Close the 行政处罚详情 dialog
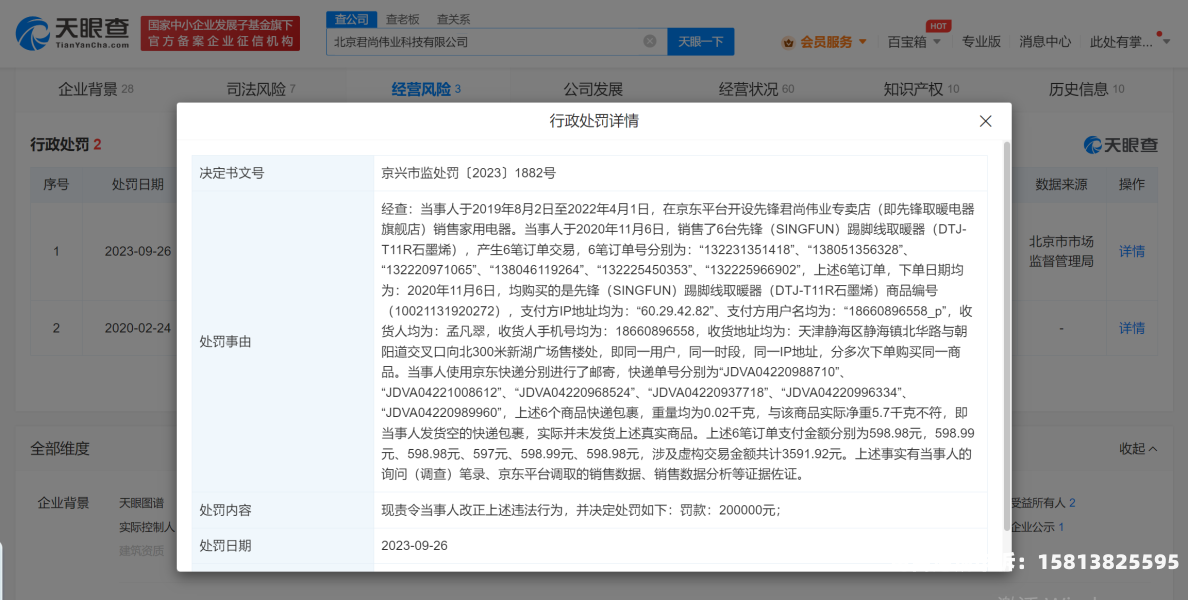The height and width of the screenshot is (600, 1188). pyautogui.click(x=985, y=121)
